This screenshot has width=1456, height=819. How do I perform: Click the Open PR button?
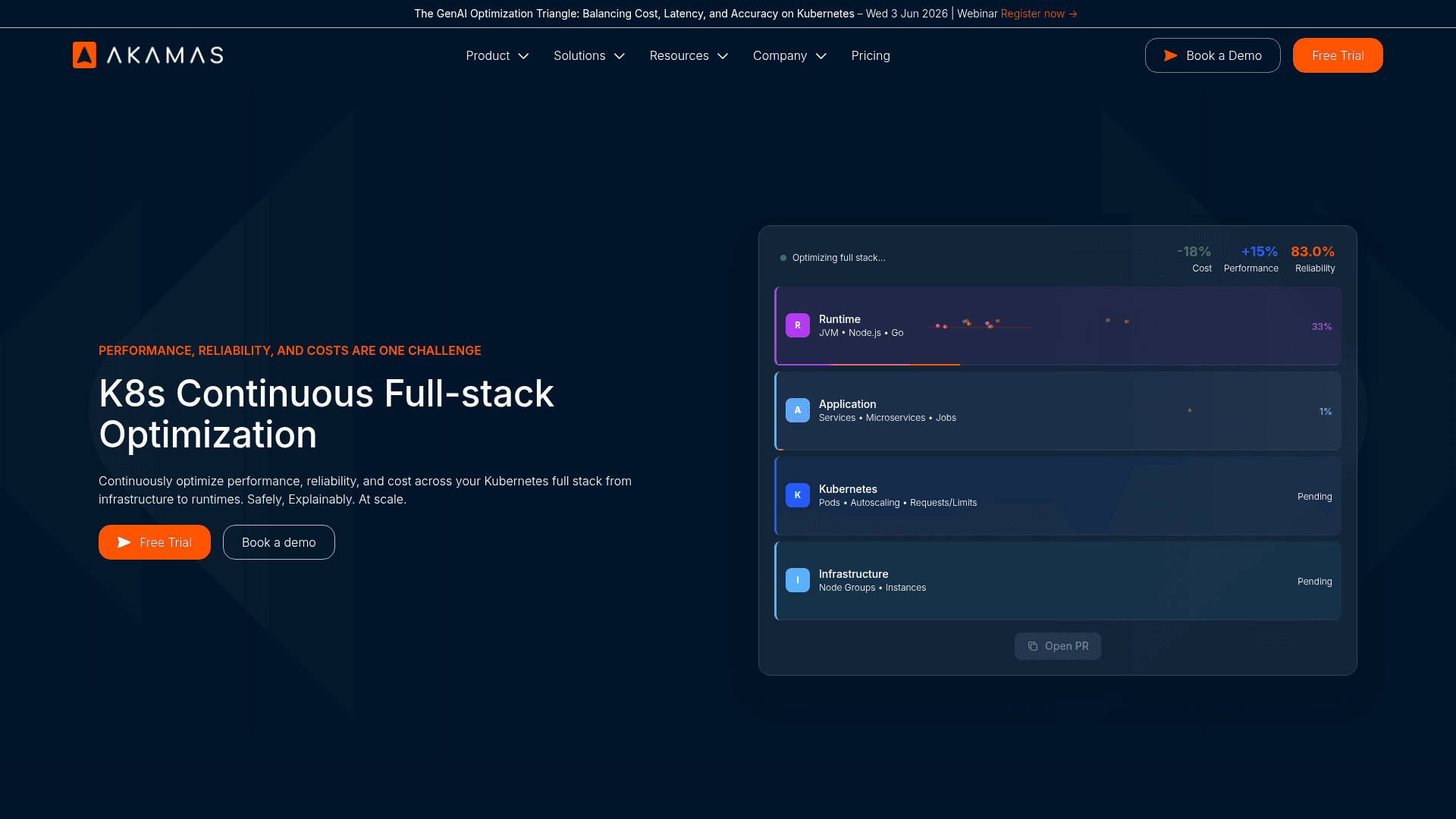click(1058, 646)
